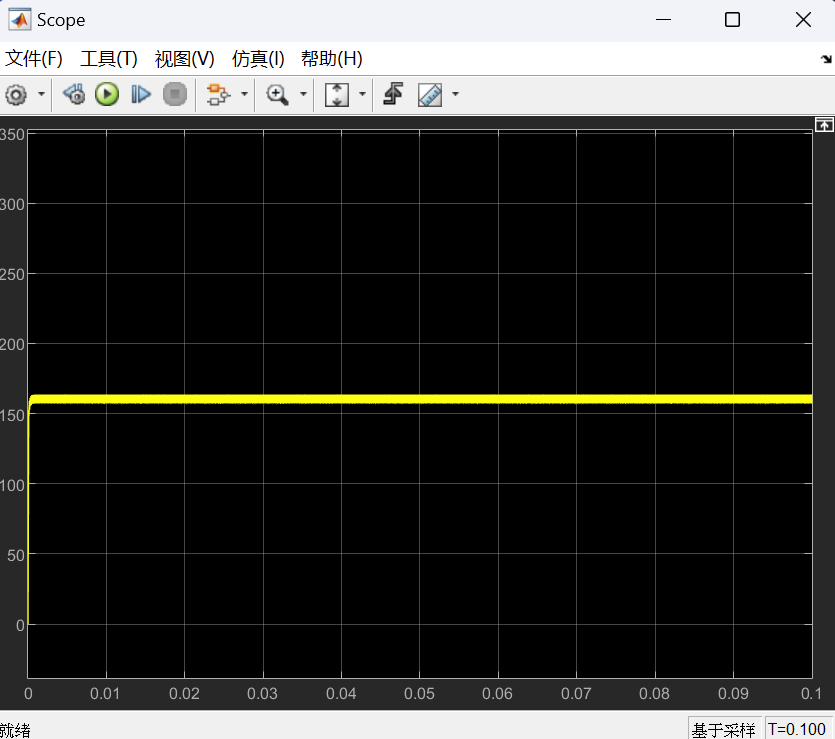
Task: Click the highlight Simulink block icon
Action: point(218,95)
